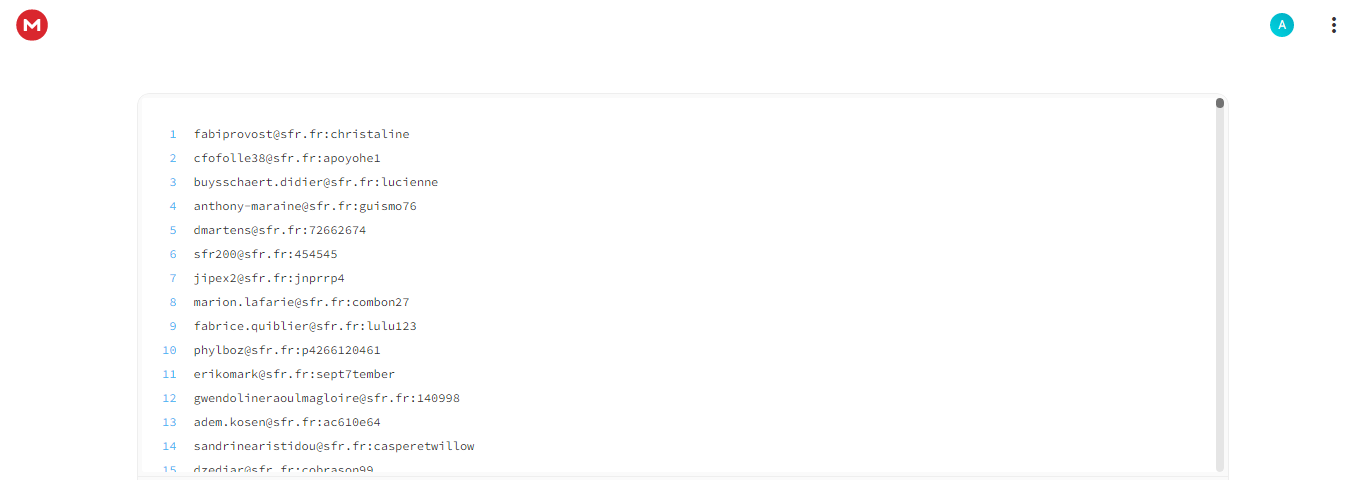Click line number 3 in the gutter
1364x480 pixels.
pyautogui.click(x=172, y=182)
